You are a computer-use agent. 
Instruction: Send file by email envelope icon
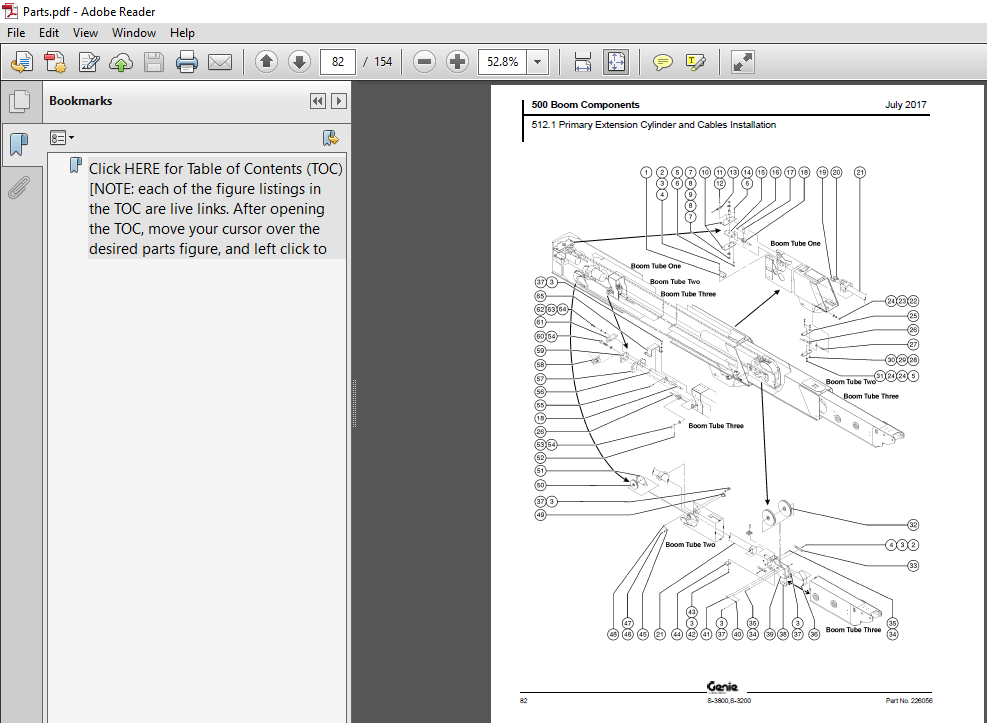tap(220, 62)
